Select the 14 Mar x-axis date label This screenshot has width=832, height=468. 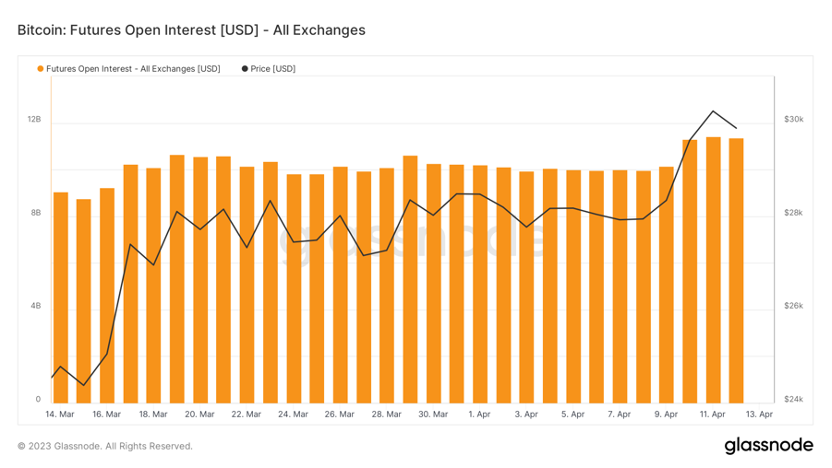pyautogui.click(x=60, y=414)
